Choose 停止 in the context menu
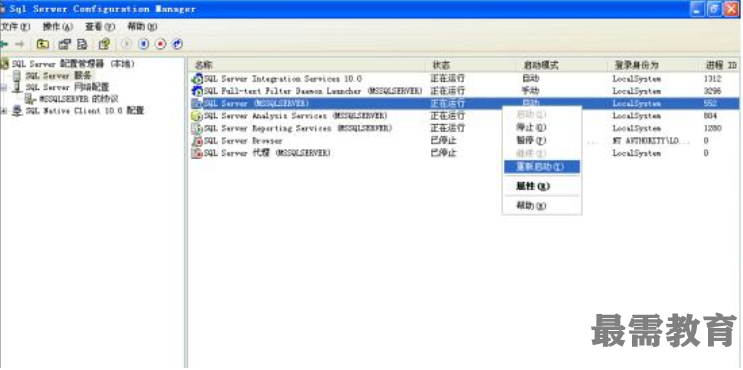The image size is (743, 370). (x=542, y=127)
